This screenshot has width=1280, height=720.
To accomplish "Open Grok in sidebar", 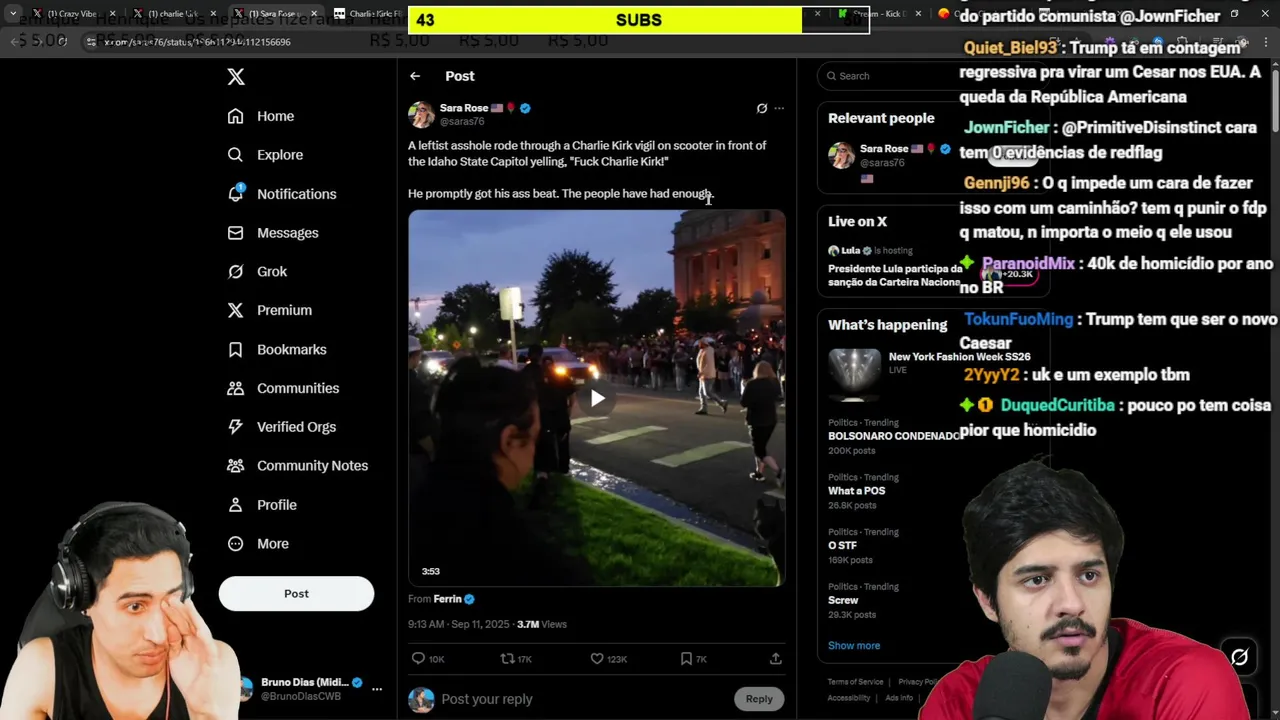I will tap(257, 272).
